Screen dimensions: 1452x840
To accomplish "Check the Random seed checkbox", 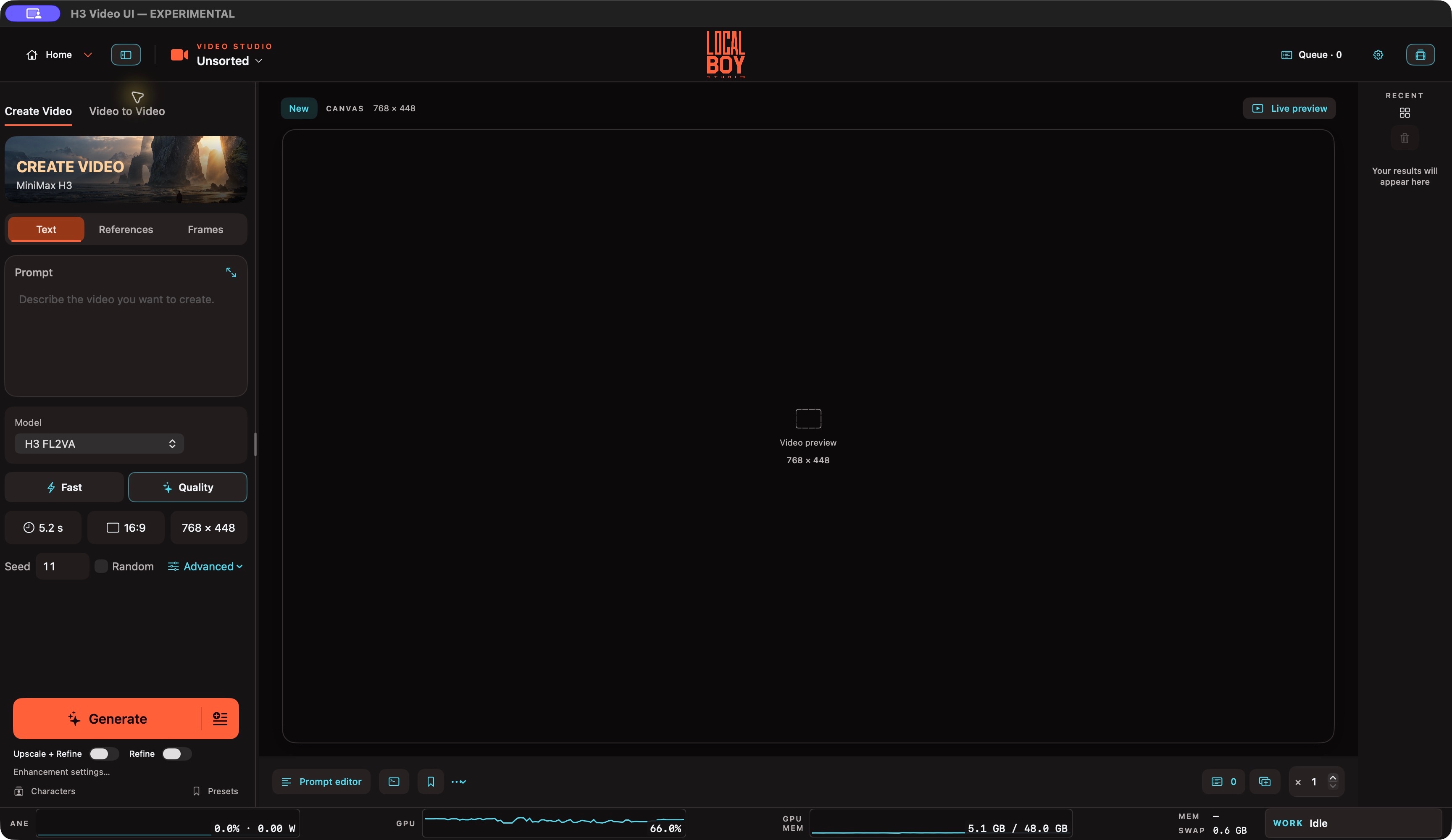I will point(101,566).
